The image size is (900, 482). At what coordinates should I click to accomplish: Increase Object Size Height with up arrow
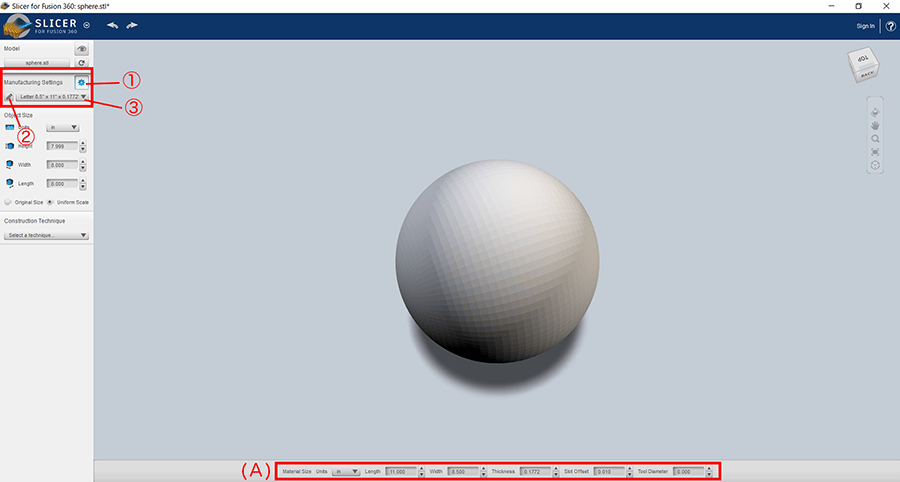tap(83, 143)
